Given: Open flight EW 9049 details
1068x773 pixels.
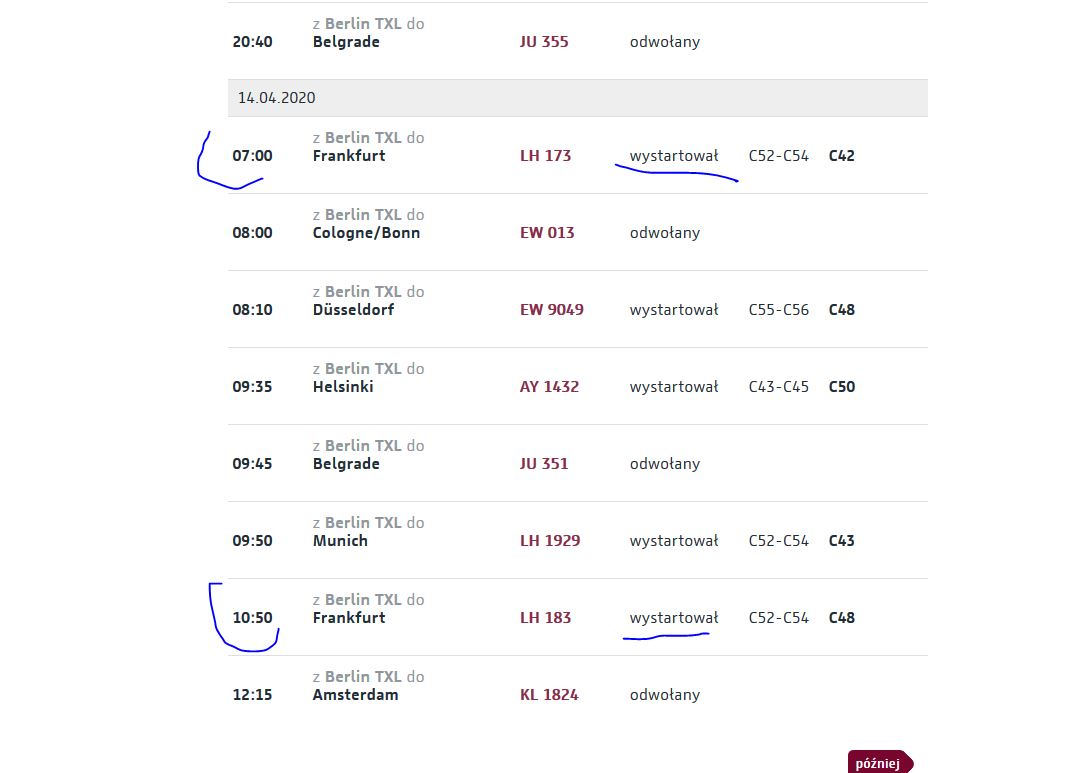Looking at the screenshot, I should coord(552,309).
